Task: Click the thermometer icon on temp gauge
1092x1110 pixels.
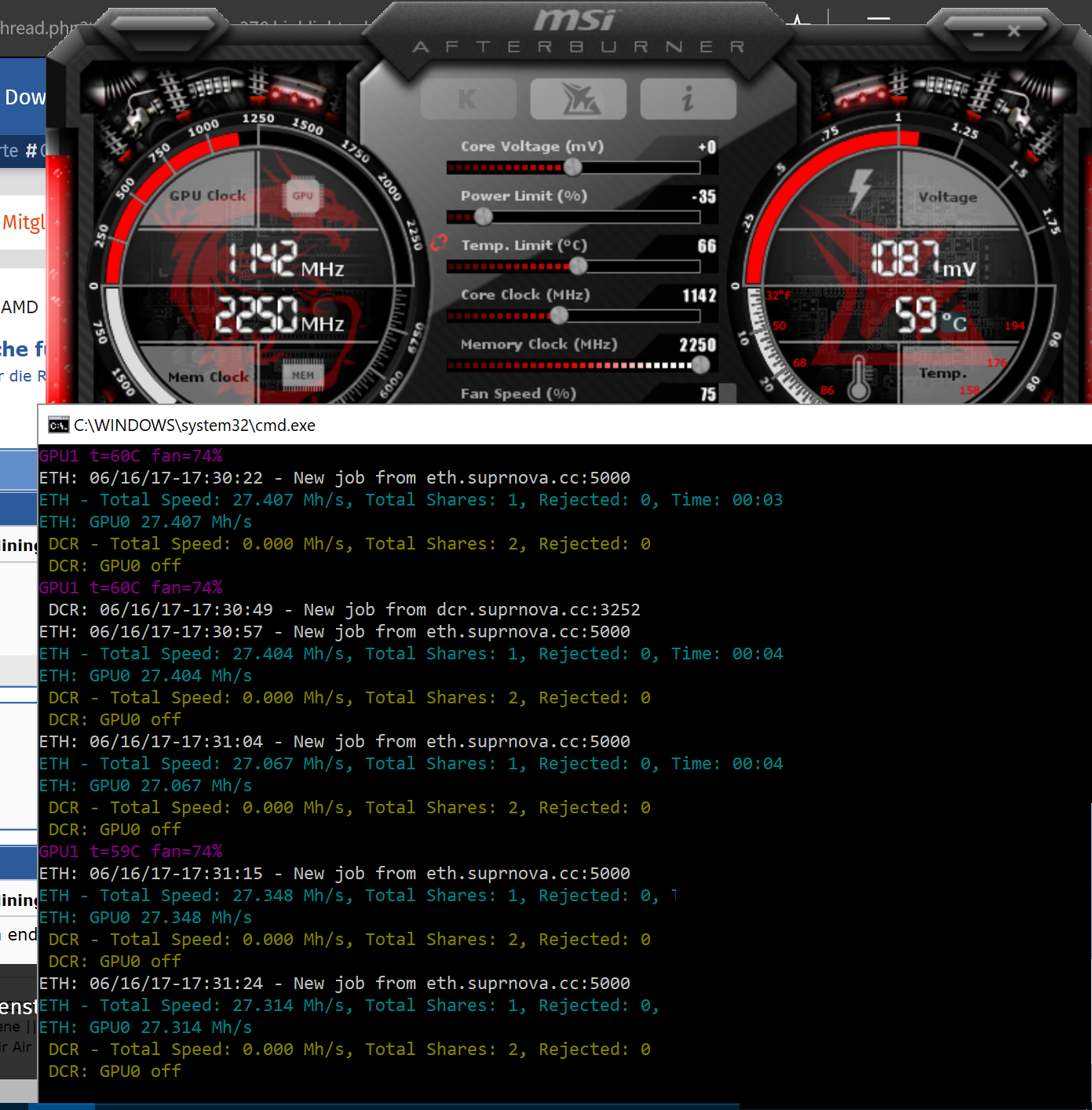Action: click(x=858, y=378)
